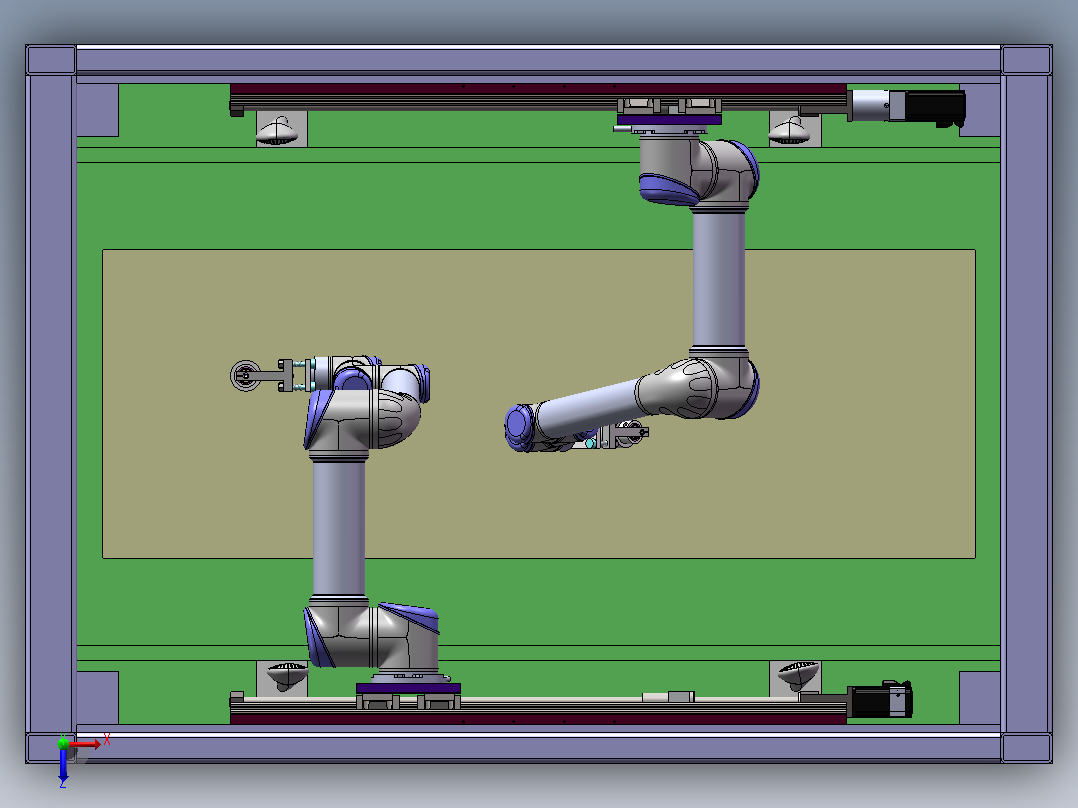
Task: Pick the top-left lamp fixture
Action: point(278,131)
